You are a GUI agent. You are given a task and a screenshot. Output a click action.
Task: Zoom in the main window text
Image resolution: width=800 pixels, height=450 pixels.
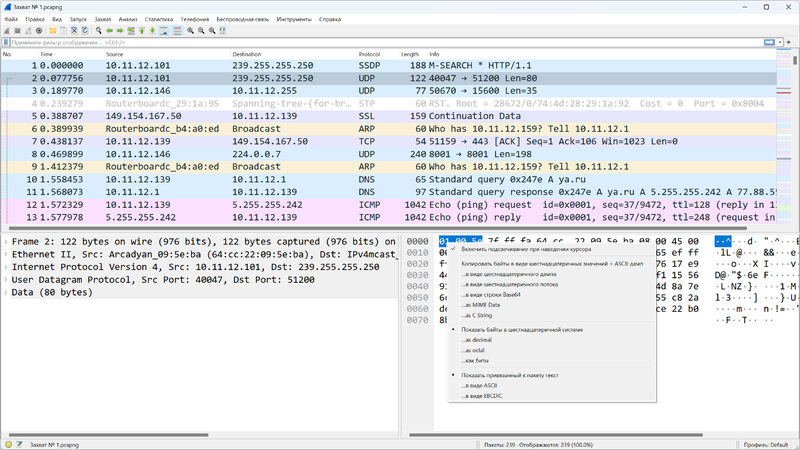(190, 31)
